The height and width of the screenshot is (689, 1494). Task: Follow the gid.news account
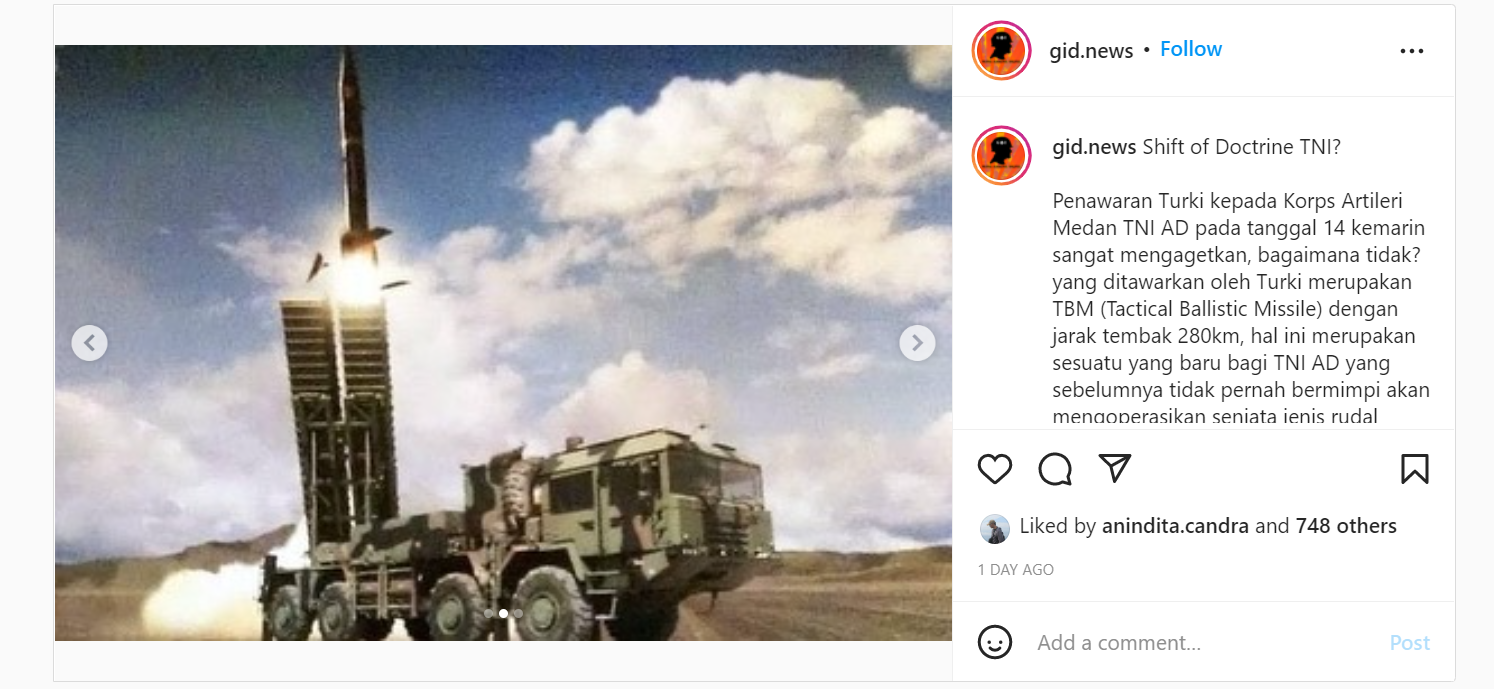click(x=1191, y=49)
